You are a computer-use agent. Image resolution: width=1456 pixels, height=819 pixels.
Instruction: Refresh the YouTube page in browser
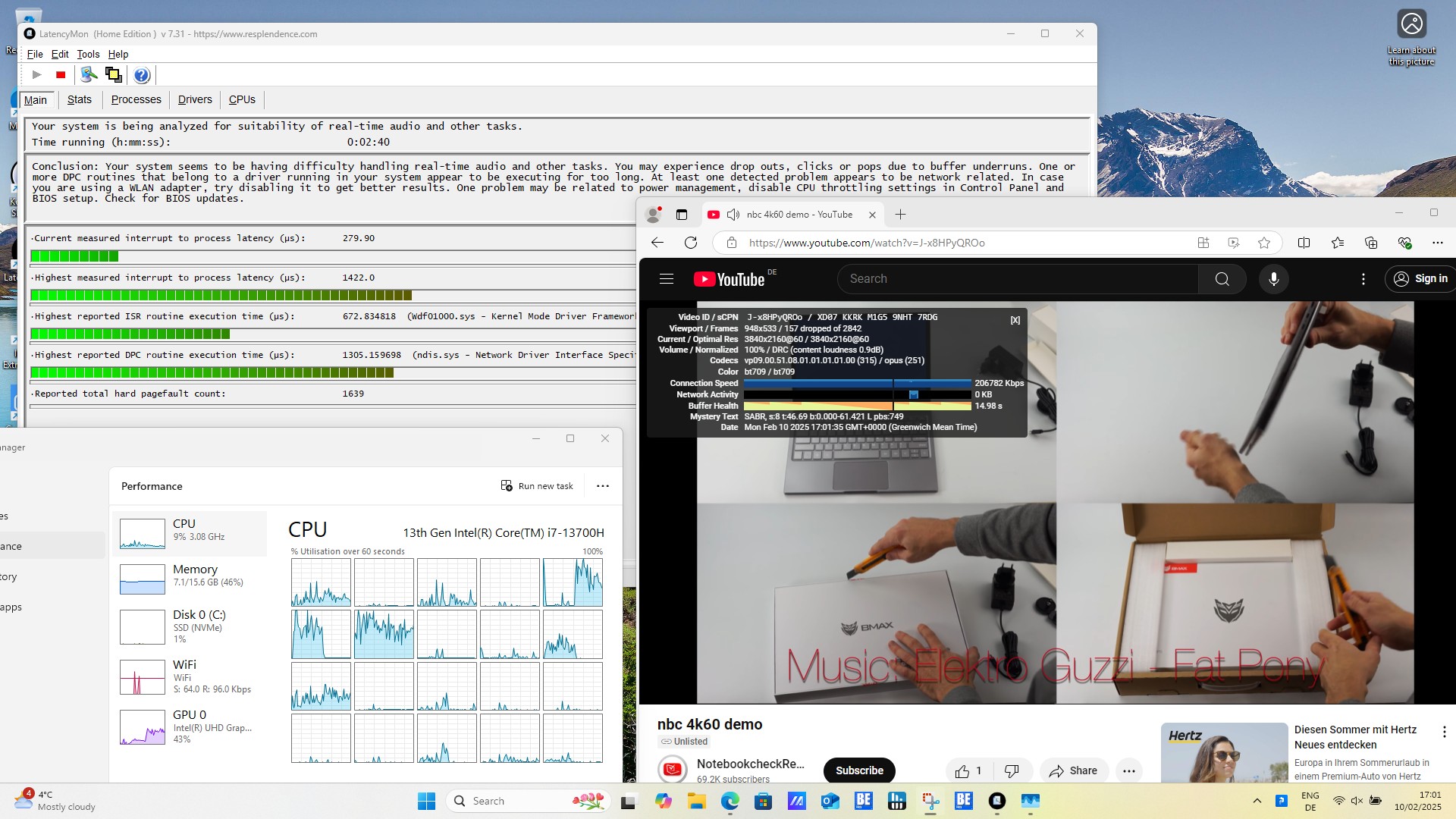[x=690, y=243]
